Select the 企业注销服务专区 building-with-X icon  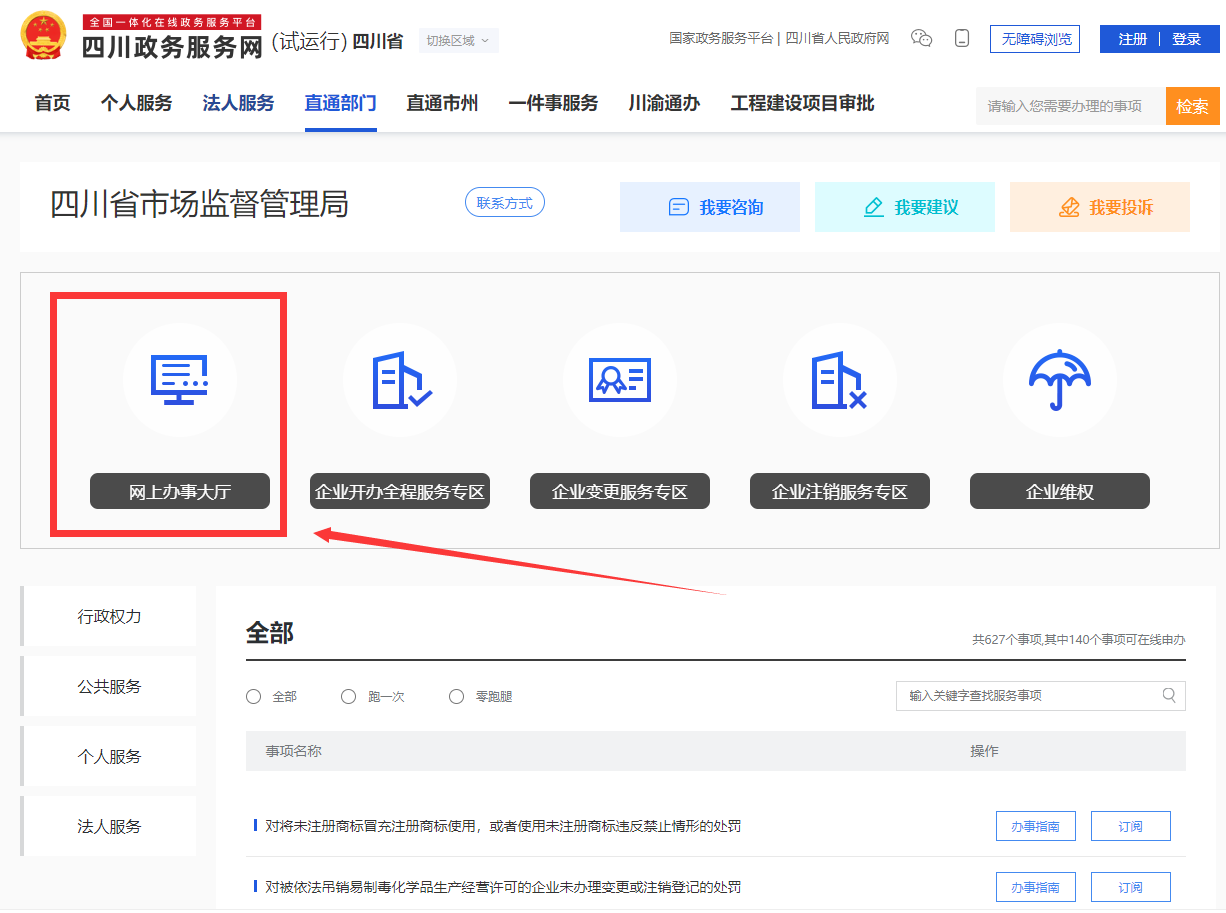840,380
